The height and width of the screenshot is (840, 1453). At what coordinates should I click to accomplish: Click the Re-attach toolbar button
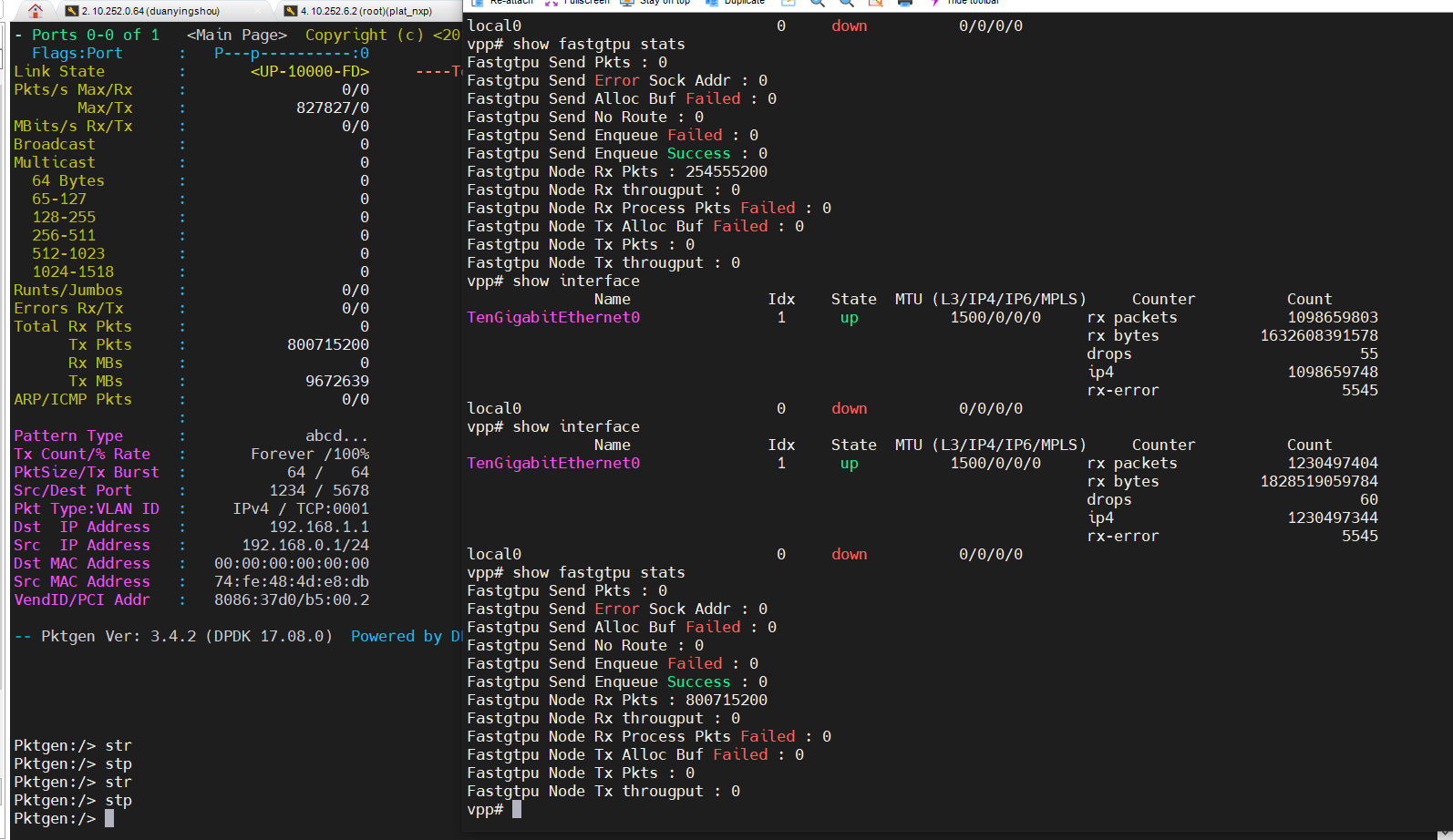pyautogui.click(x=501, y=3)
